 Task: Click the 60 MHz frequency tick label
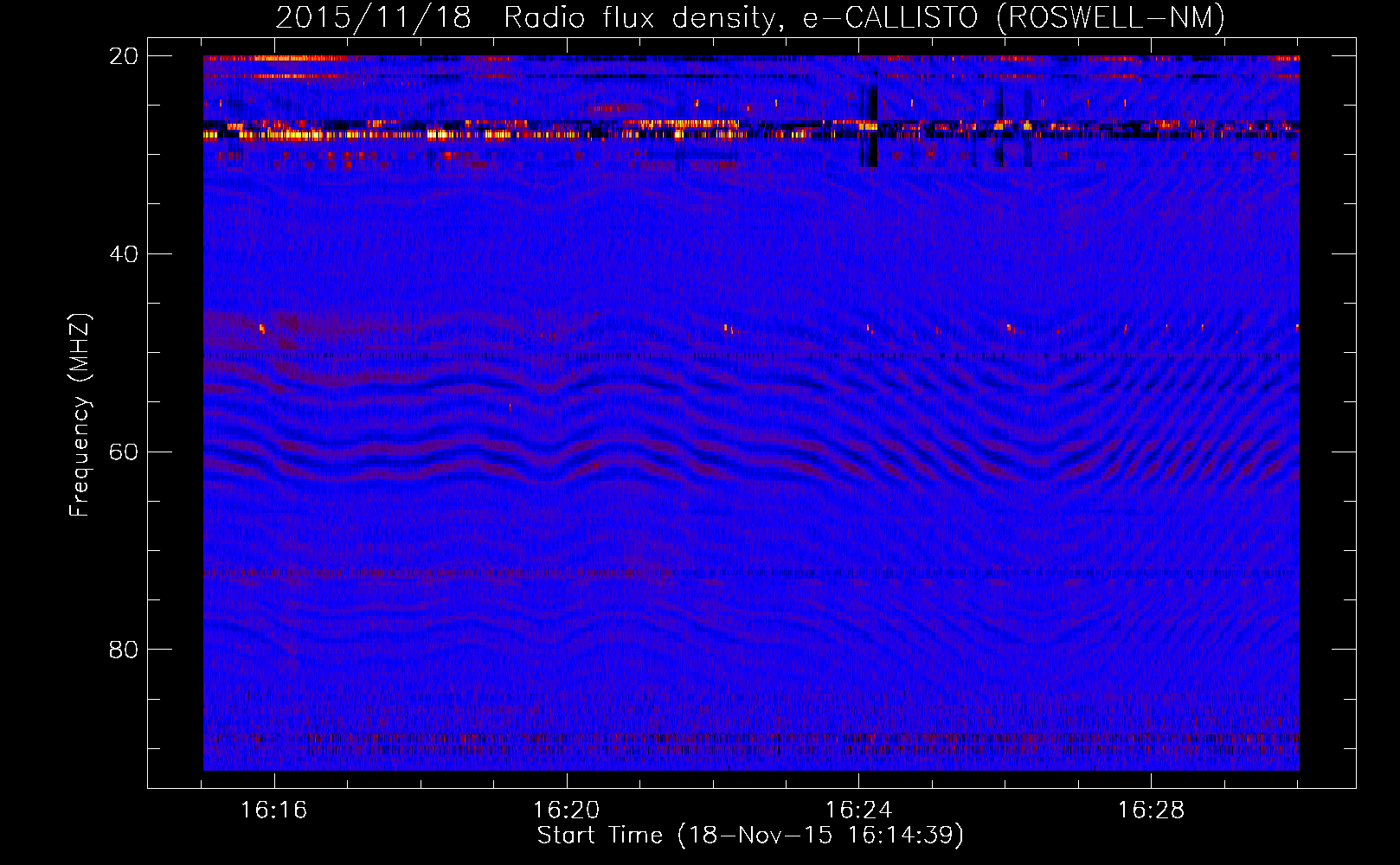coord(124,452)
